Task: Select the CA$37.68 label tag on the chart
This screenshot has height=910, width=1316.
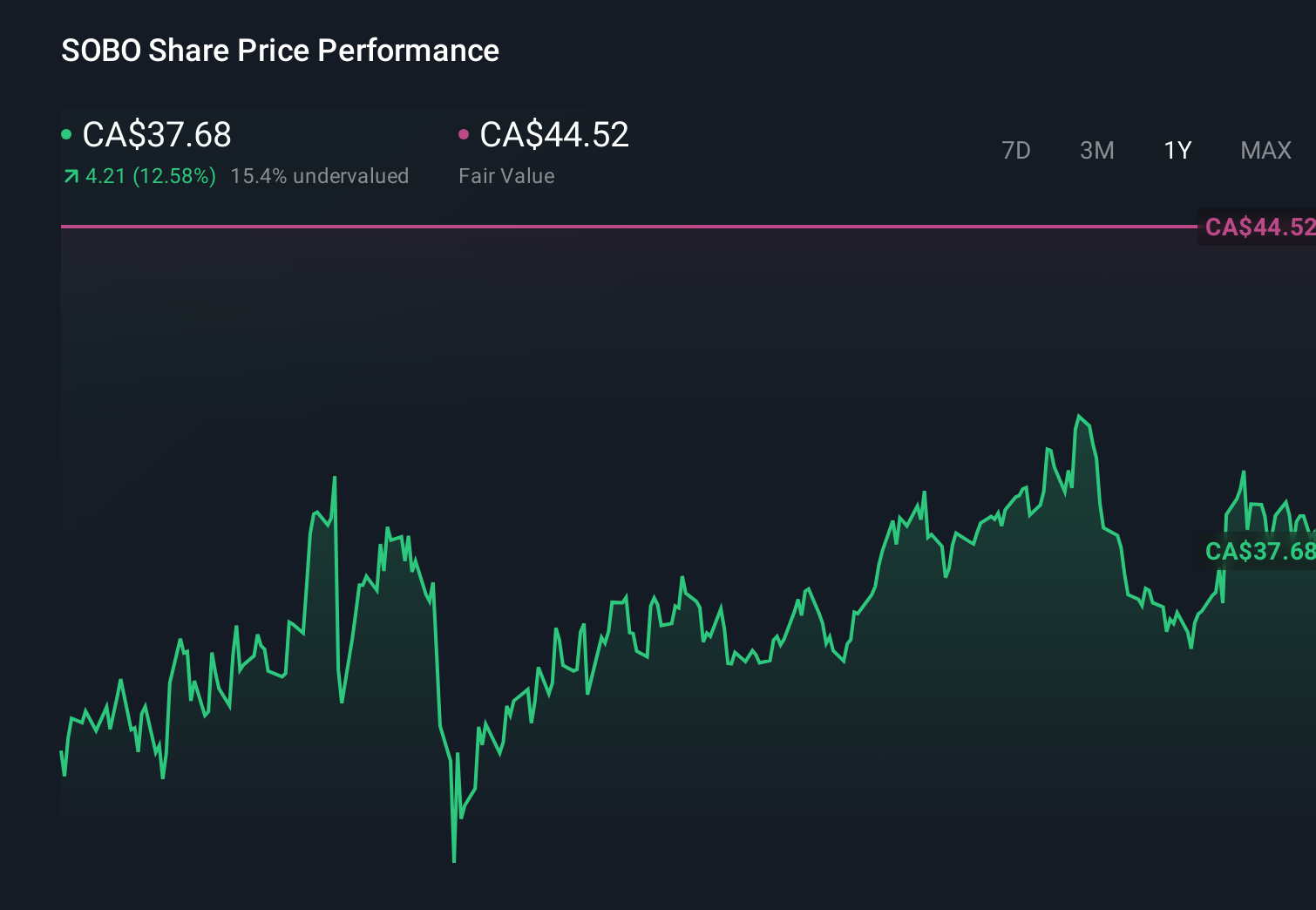Action: click(1258, 551)
